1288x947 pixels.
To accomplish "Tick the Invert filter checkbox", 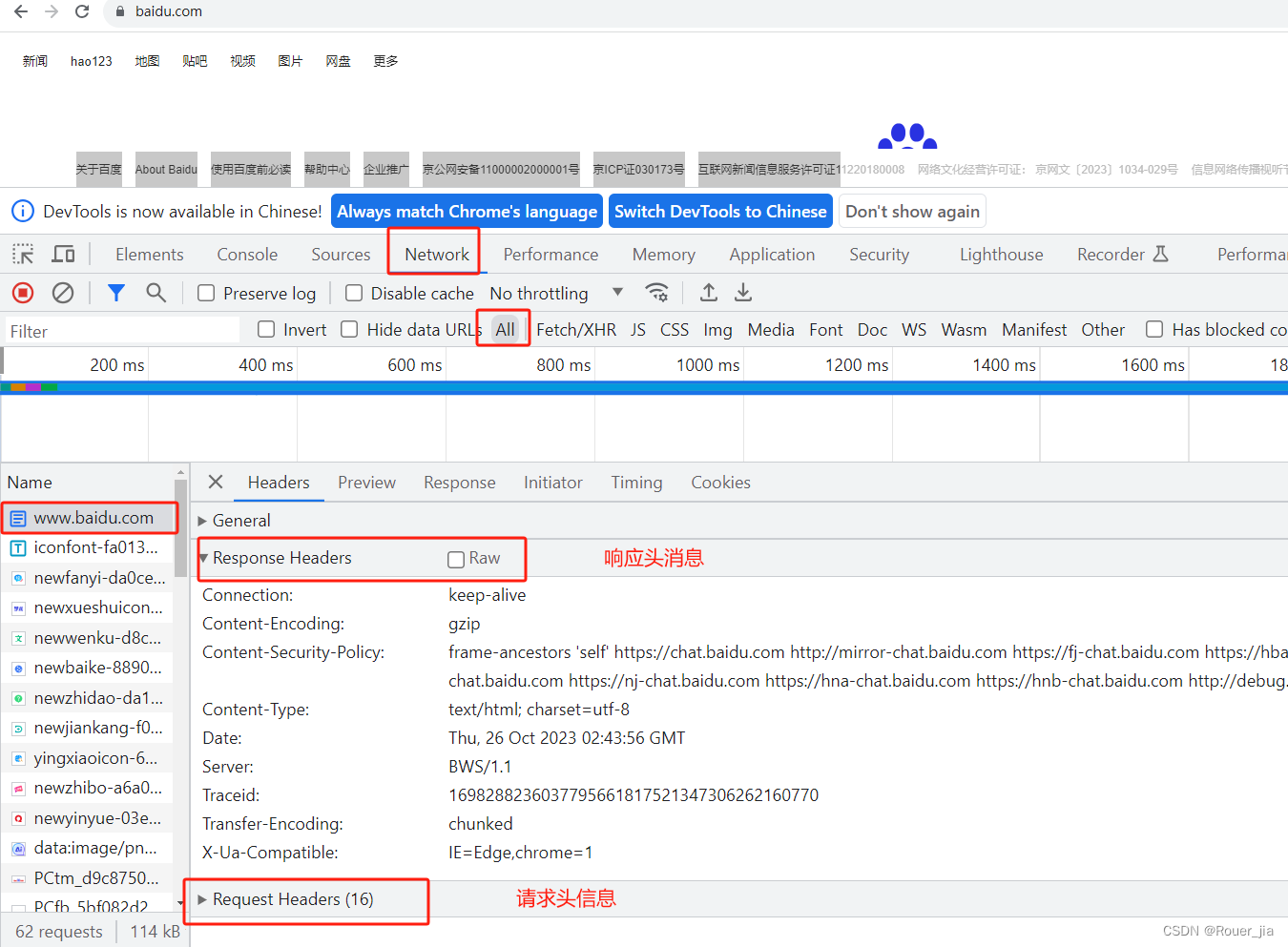I will (x=267, y=329).
